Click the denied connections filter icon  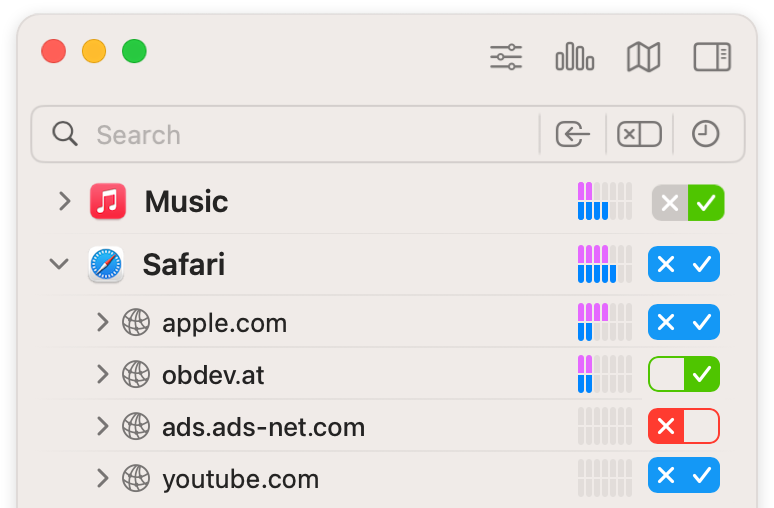pyautogui.click(x=639, y=134)
